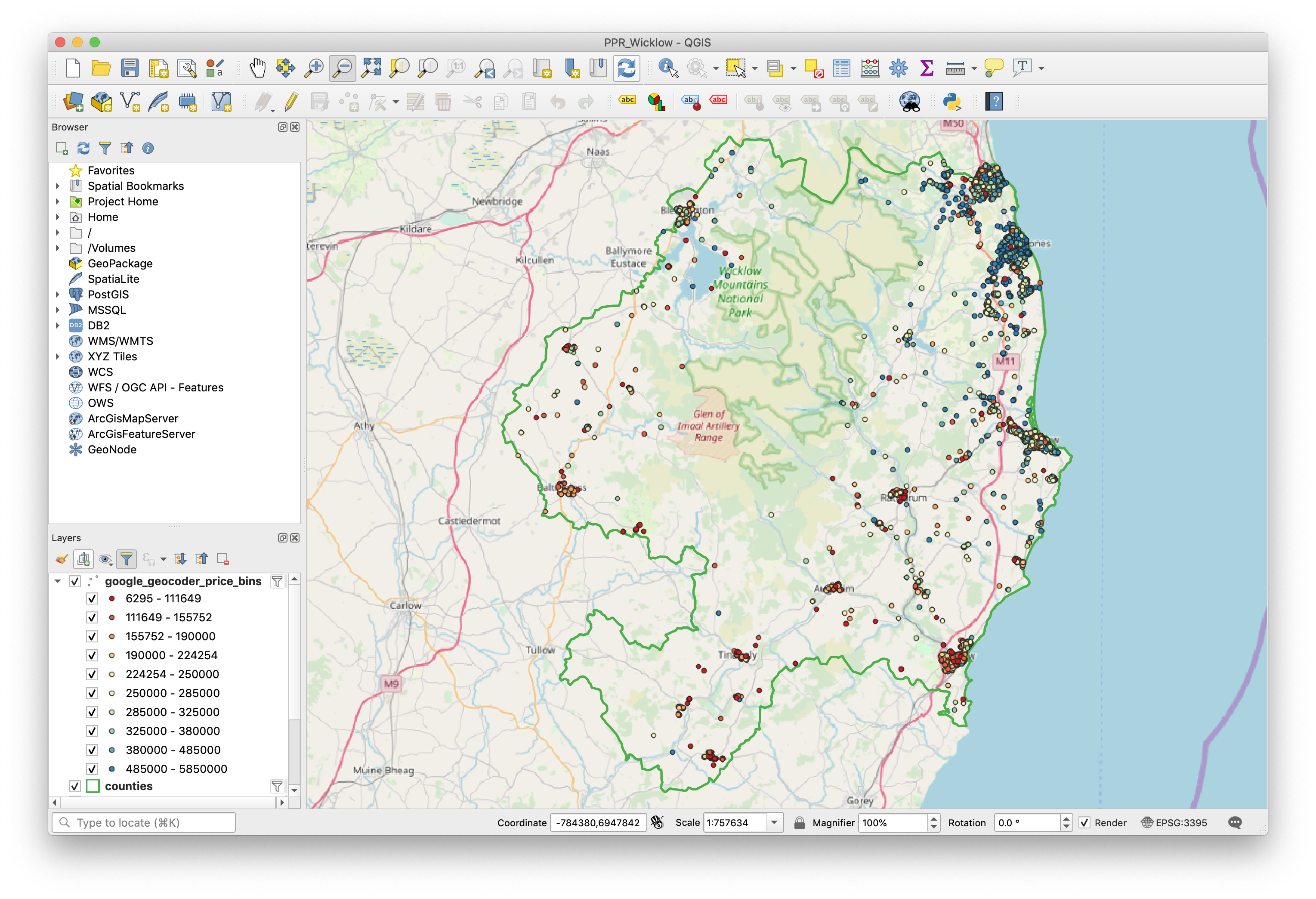The image size is (1316, 899).
Task: Click the Refresh map canvas icon
Action: click(x=626, y=68)
